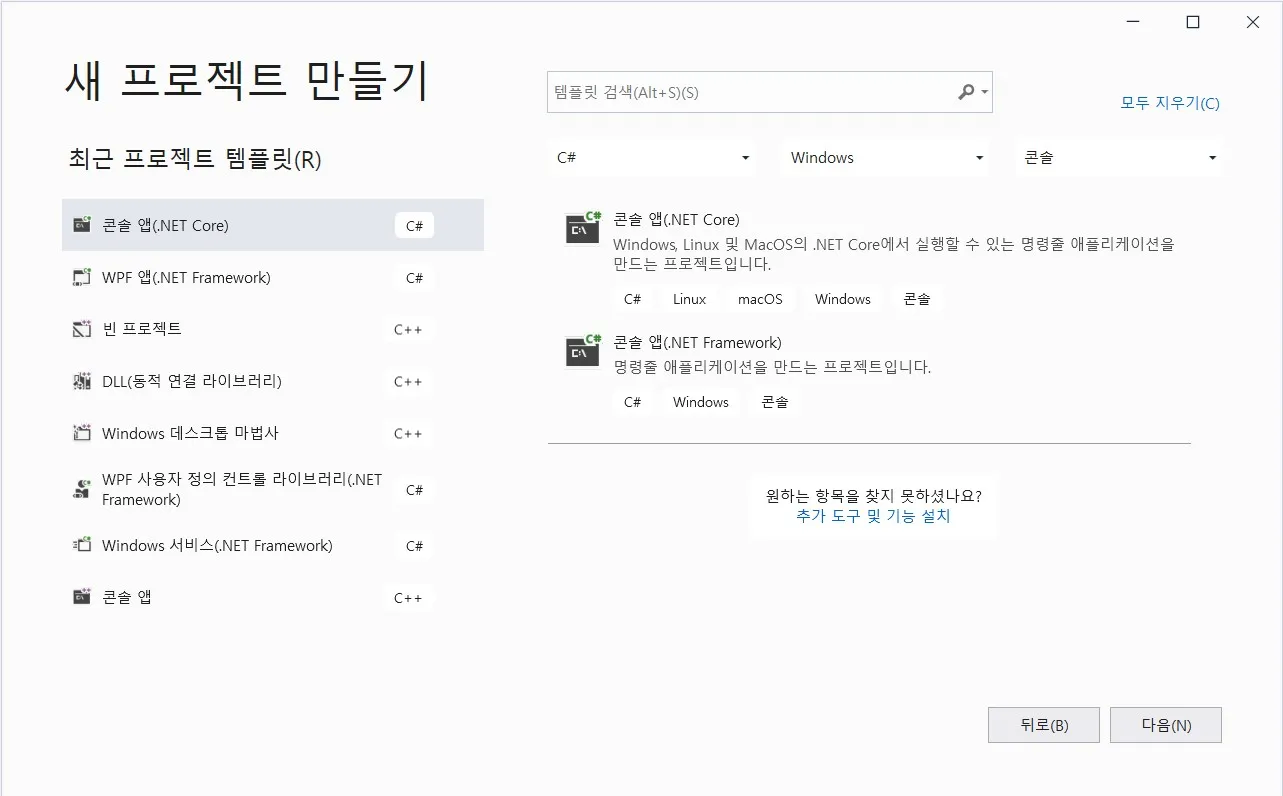Select 콘솔 앱(.NET Core) in recent templates

(273, 225)
